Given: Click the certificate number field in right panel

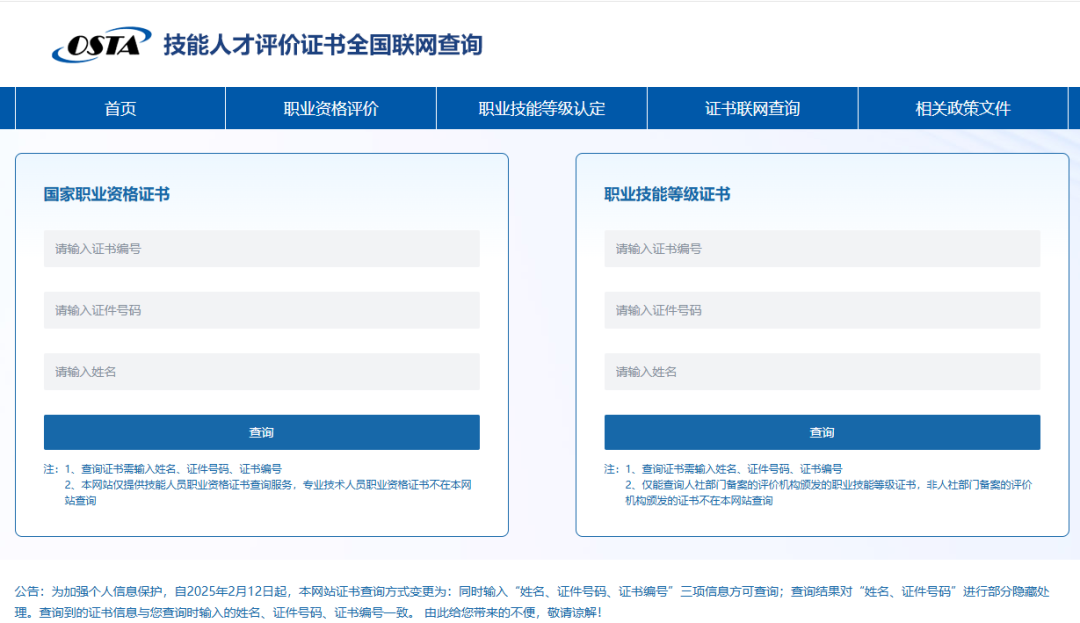Looking at the screenshot, I should (822, 248).
